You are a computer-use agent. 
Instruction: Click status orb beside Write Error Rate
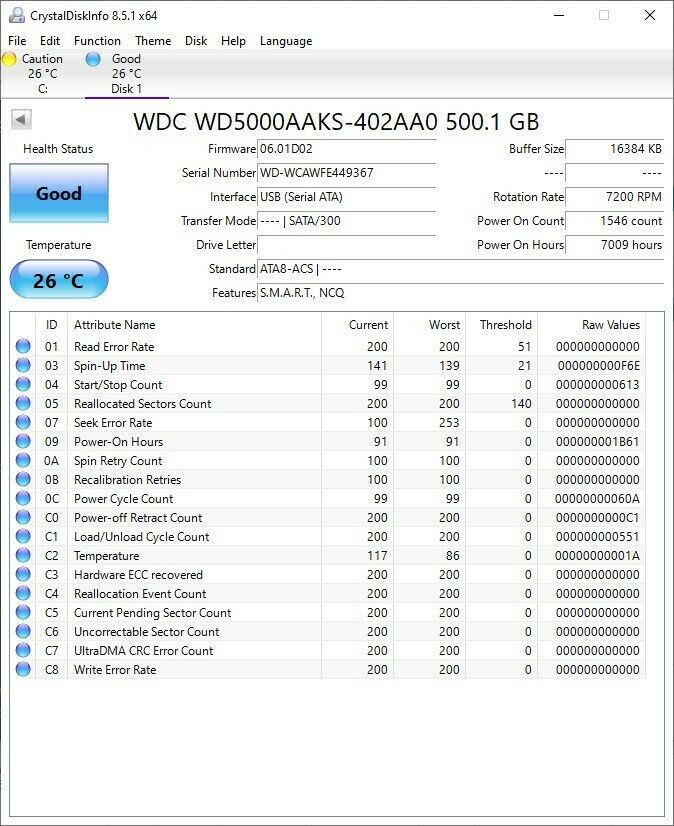(x=23, y=670)
